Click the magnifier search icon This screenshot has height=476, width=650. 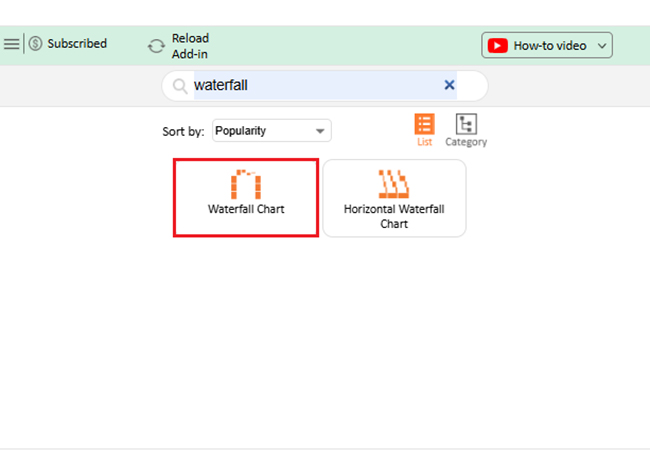(x=180, y=86)
